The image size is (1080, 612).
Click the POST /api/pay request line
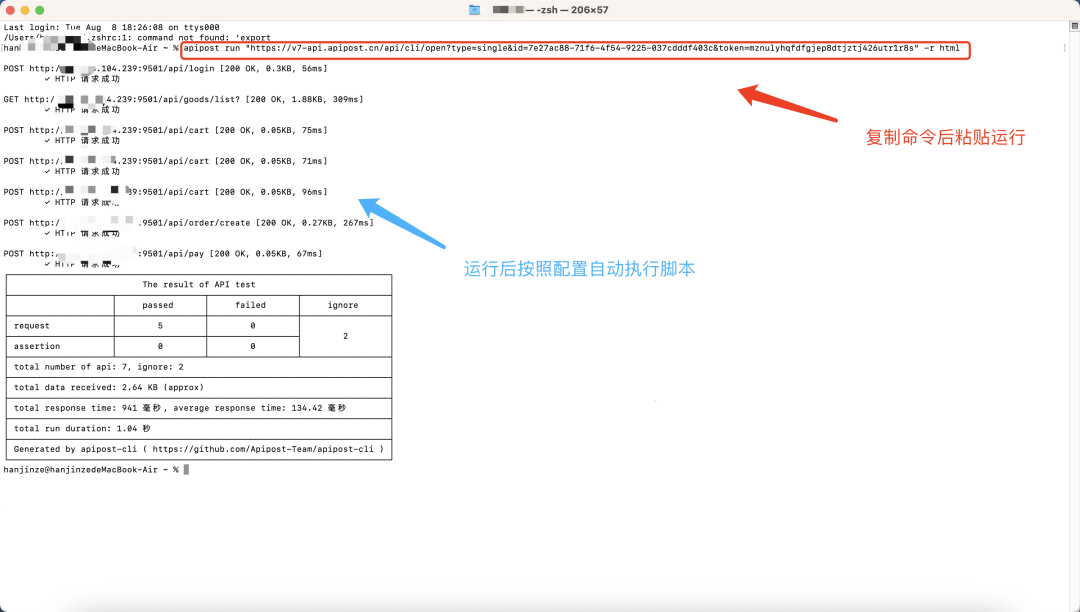click(163, 254)
